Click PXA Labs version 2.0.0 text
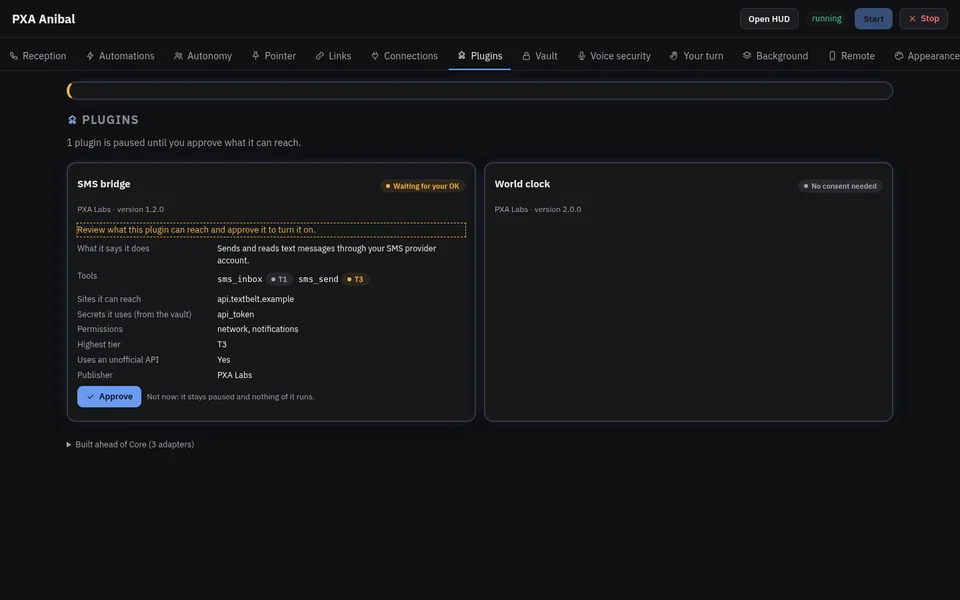Image resolution: width=960 pixels, height=600 pixels. point(538,209)
